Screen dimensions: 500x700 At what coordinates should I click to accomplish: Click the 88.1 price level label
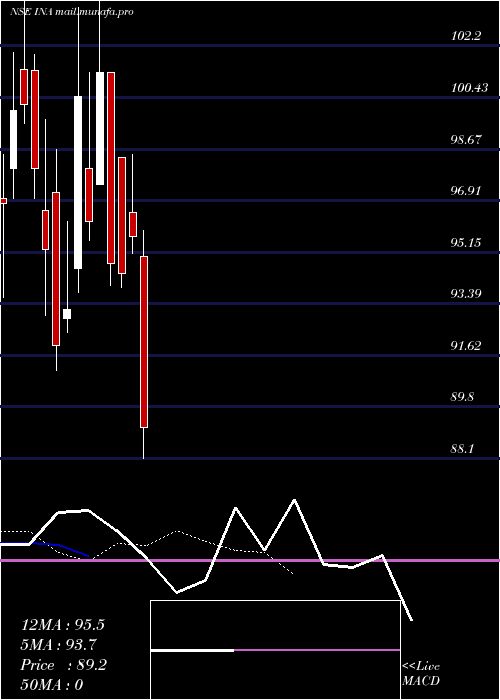462,449
